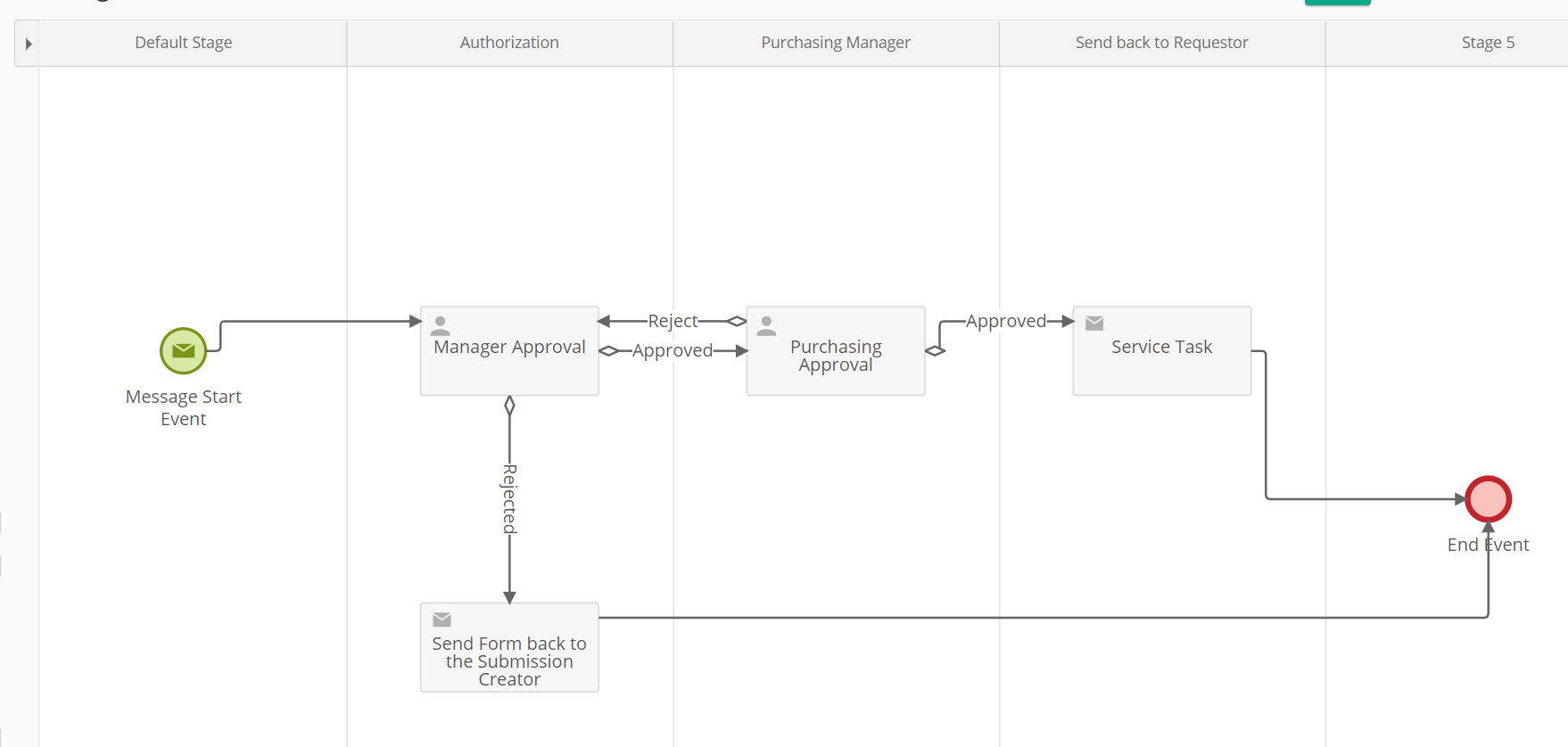Click the Message Start Event envelope icon

point(183,350)
